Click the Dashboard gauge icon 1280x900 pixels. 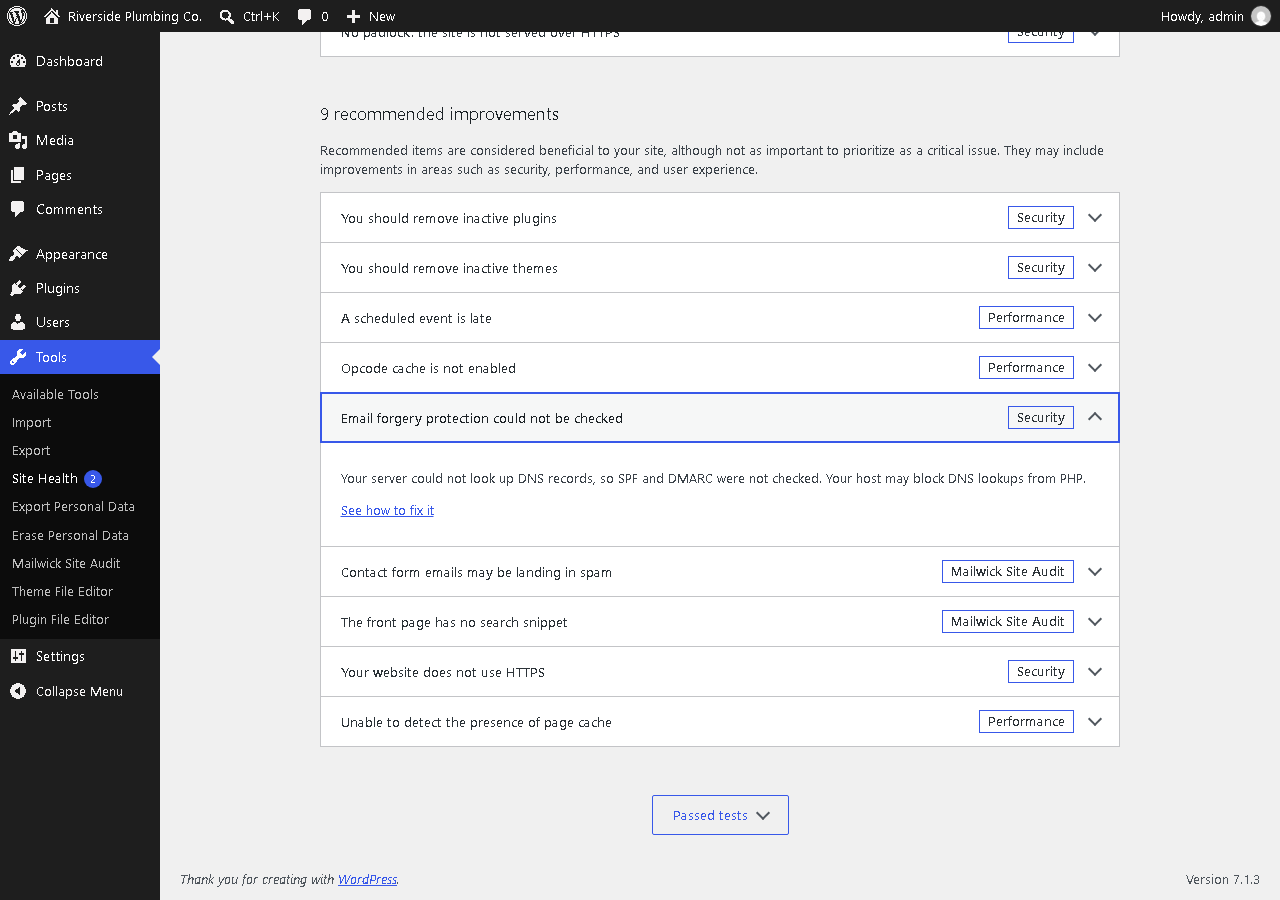tap(18, 61)
